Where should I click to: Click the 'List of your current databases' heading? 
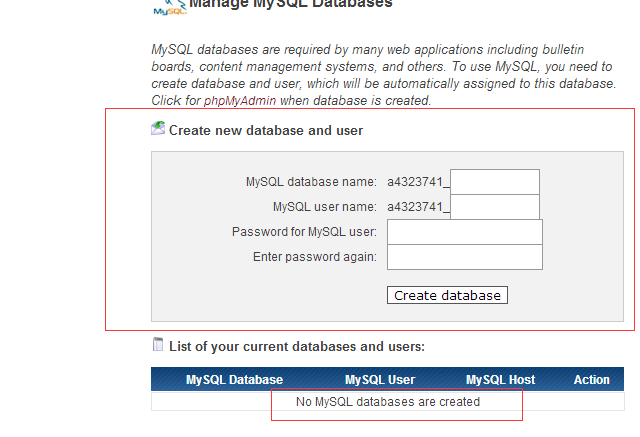pos(297,346)
